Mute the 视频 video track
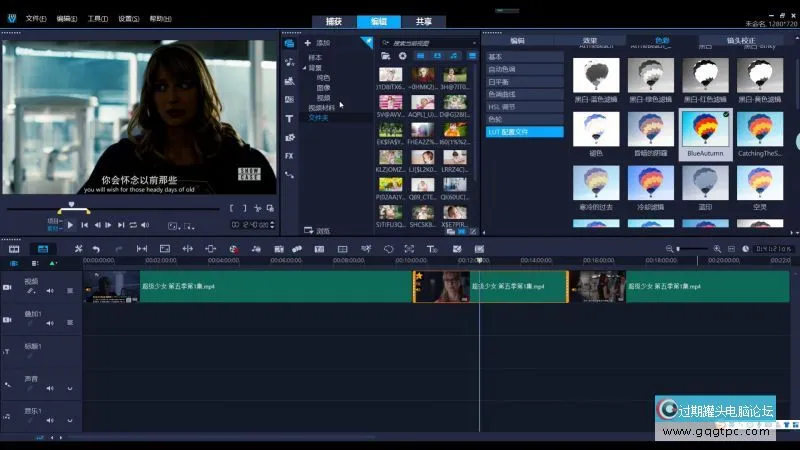Screen dimensions: 800x450 50,291
